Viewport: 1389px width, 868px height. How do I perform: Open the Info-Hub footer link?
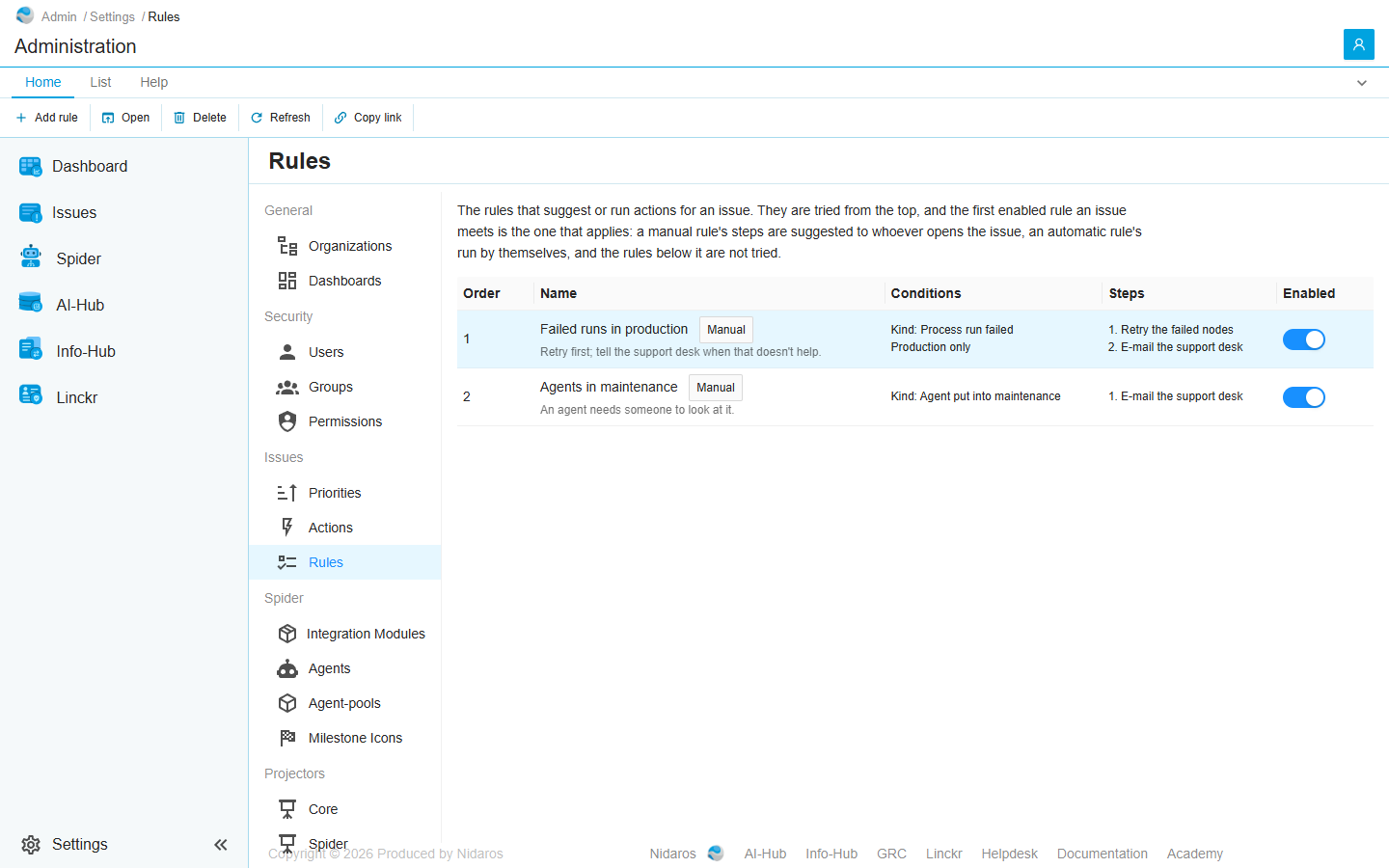[831, 854]
